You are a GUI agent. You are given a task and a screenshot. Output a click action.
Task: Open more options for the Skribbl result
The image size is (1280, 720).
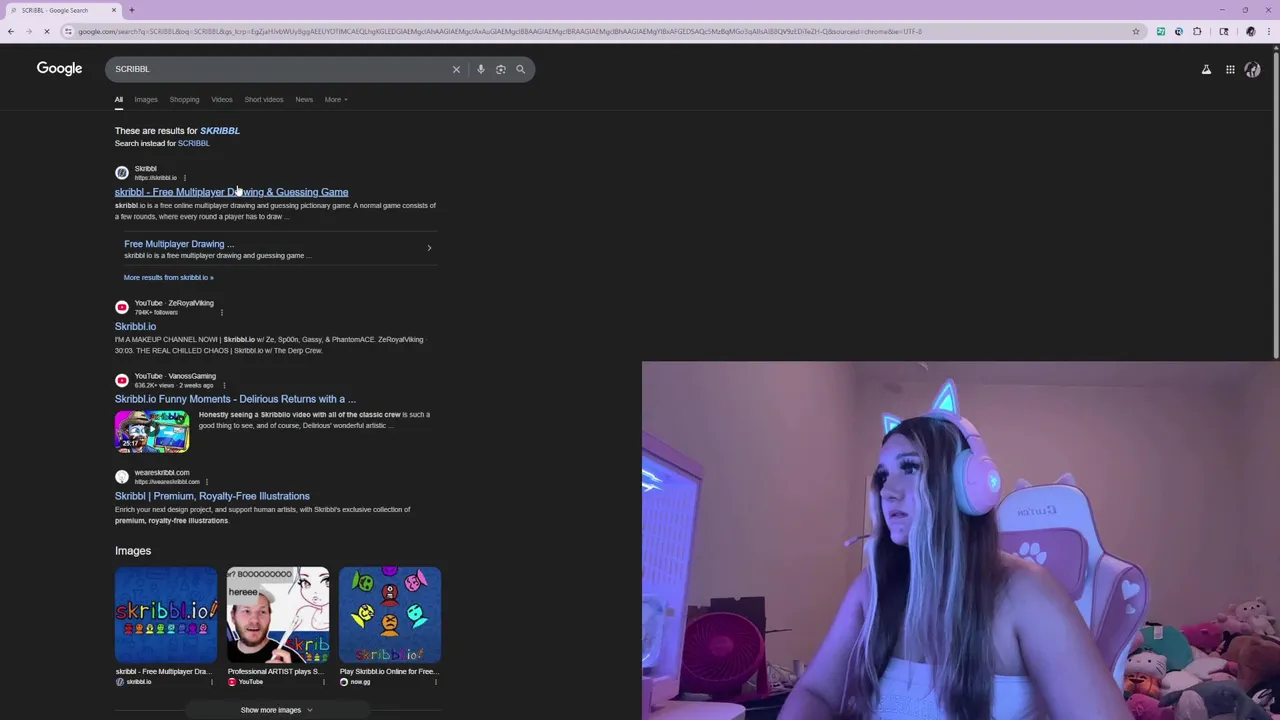pyautogui.click(x=185, y=178)
